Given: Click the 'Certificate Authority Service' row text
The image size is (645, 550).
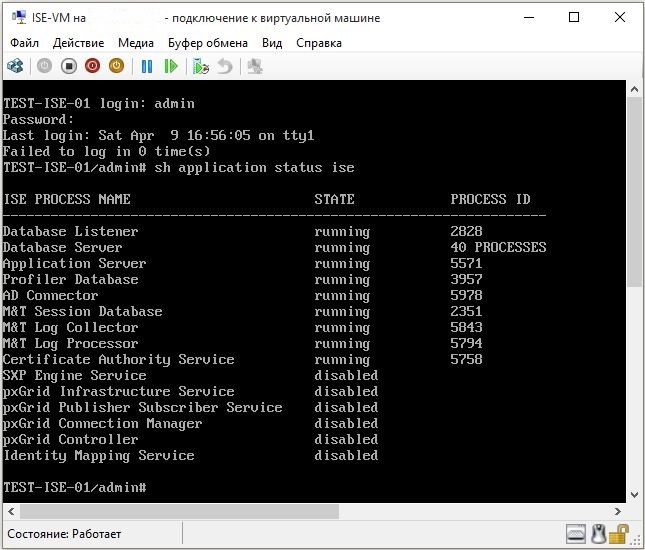Looking at the screenshot, I should 118,360.
